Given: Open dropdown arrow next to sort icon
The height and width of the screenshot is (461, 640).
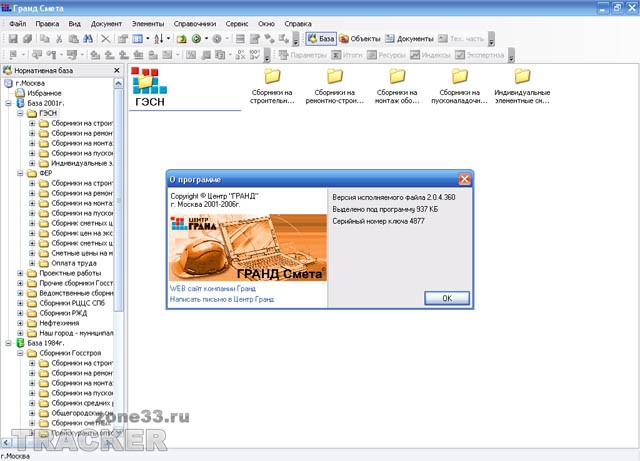Looking at the screenshot, I should (168, 39).
